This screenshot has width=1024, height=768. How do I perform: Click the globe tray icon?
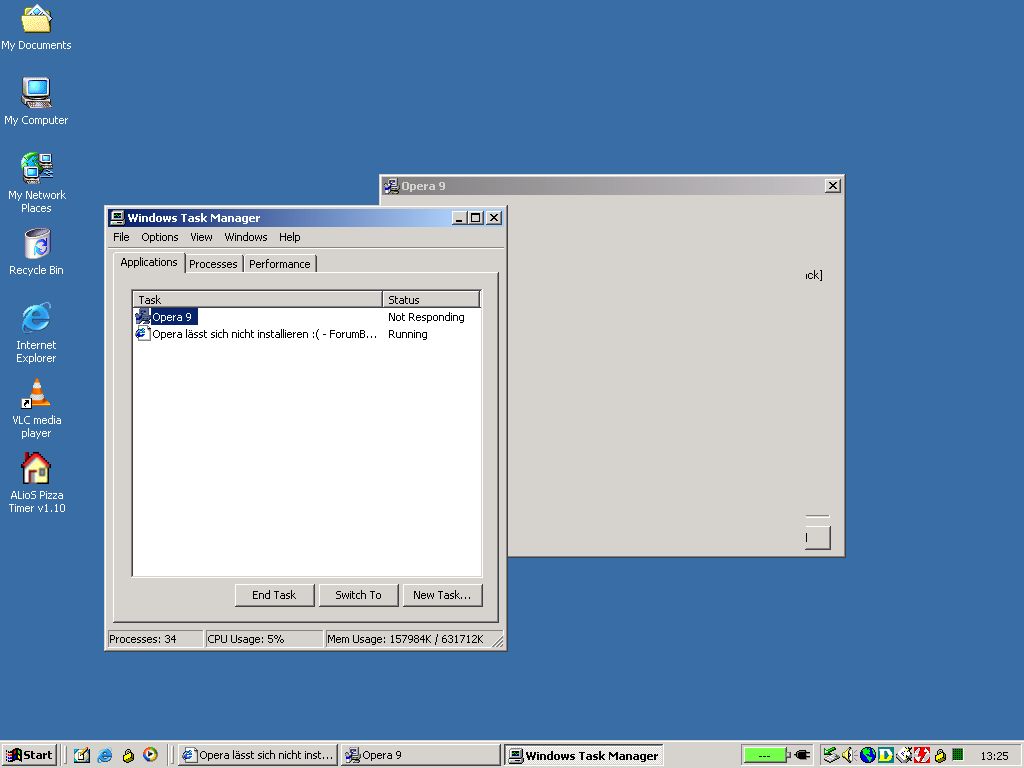coord(867,755)
